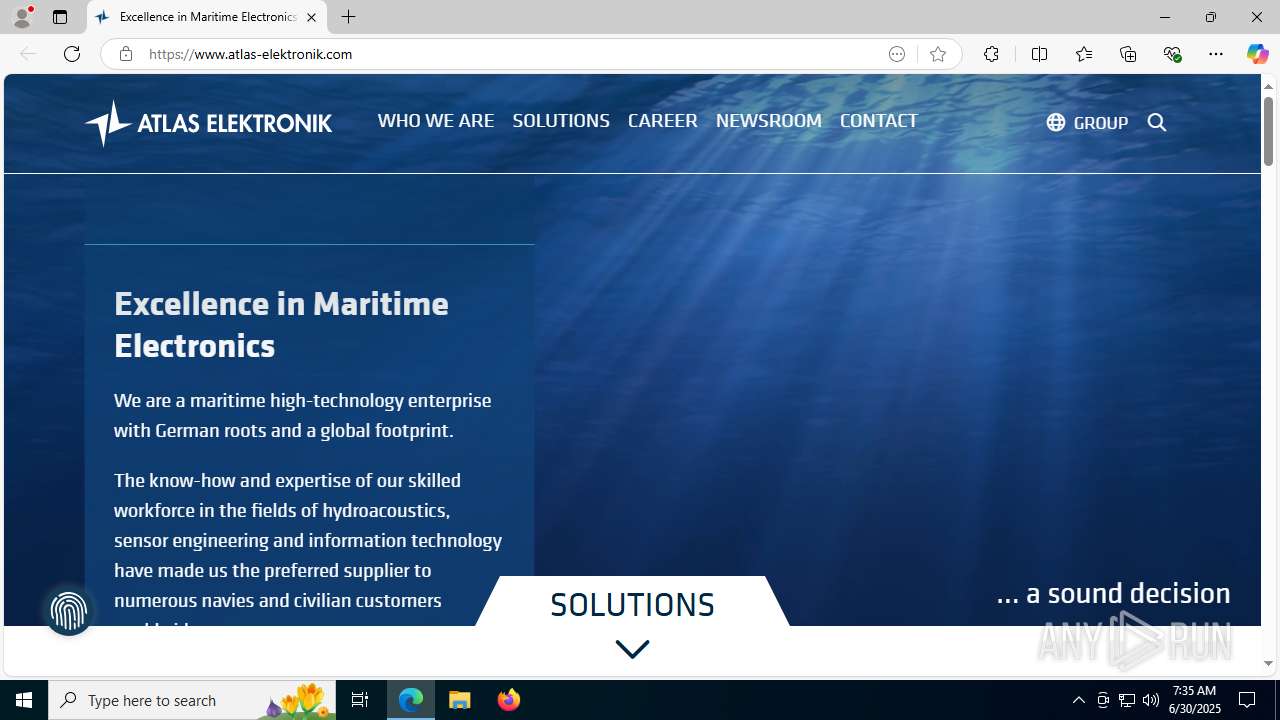Go to the NEWSROOM section
Image resolution: width=1280 pixels, height=720 pixels.
769,120
